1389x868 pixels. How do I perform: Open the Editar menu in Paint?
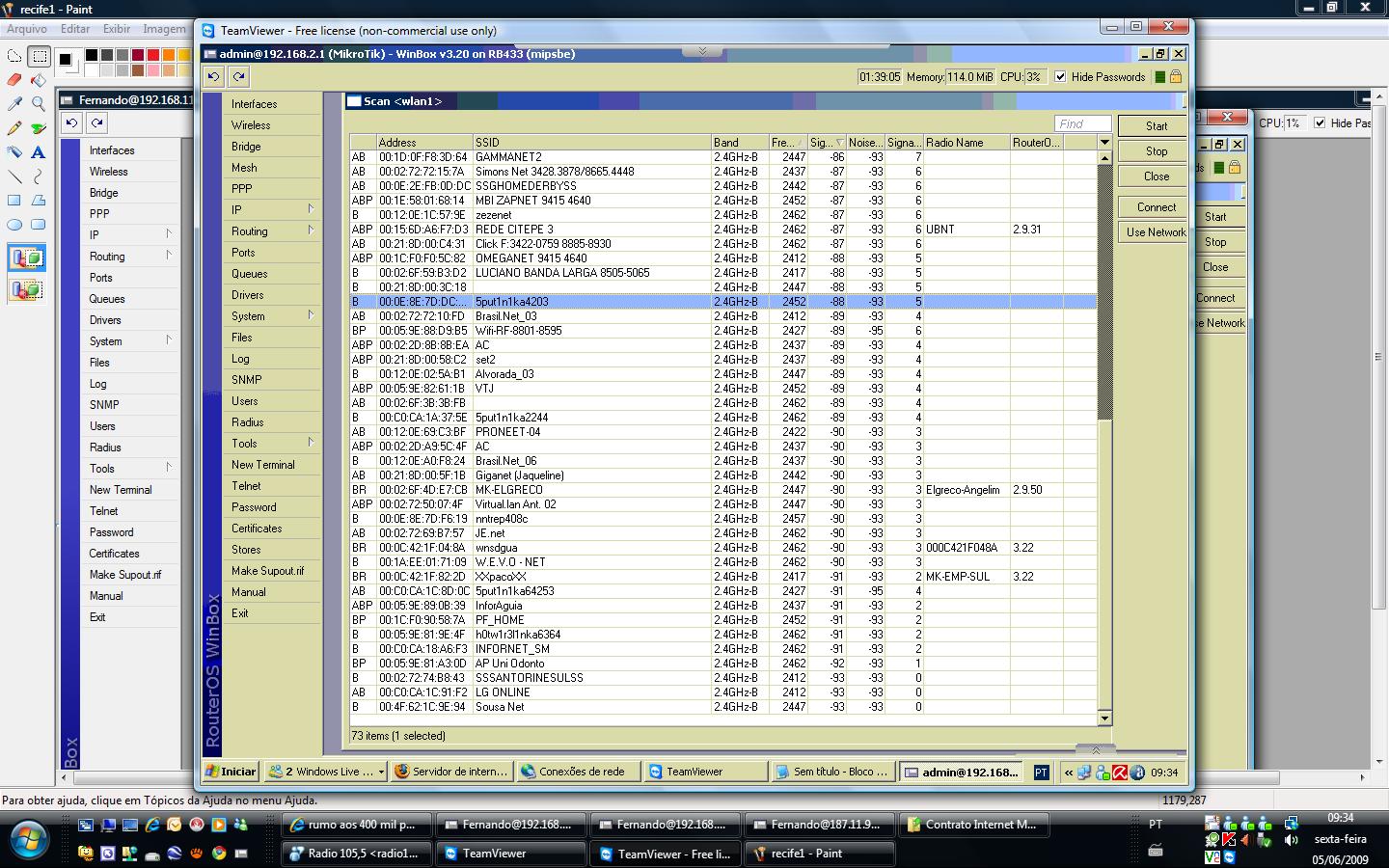point(75,29)
